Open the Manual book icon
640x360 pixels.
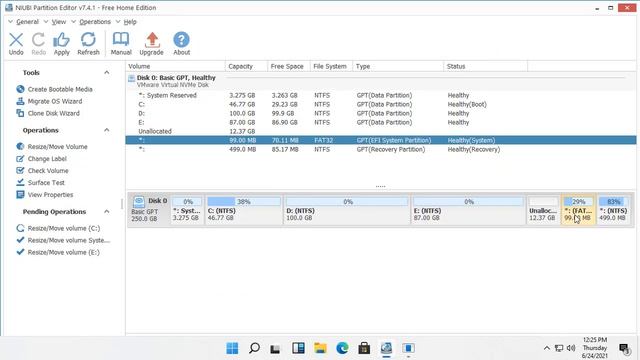pyautogui.click(x=121, y=44)
